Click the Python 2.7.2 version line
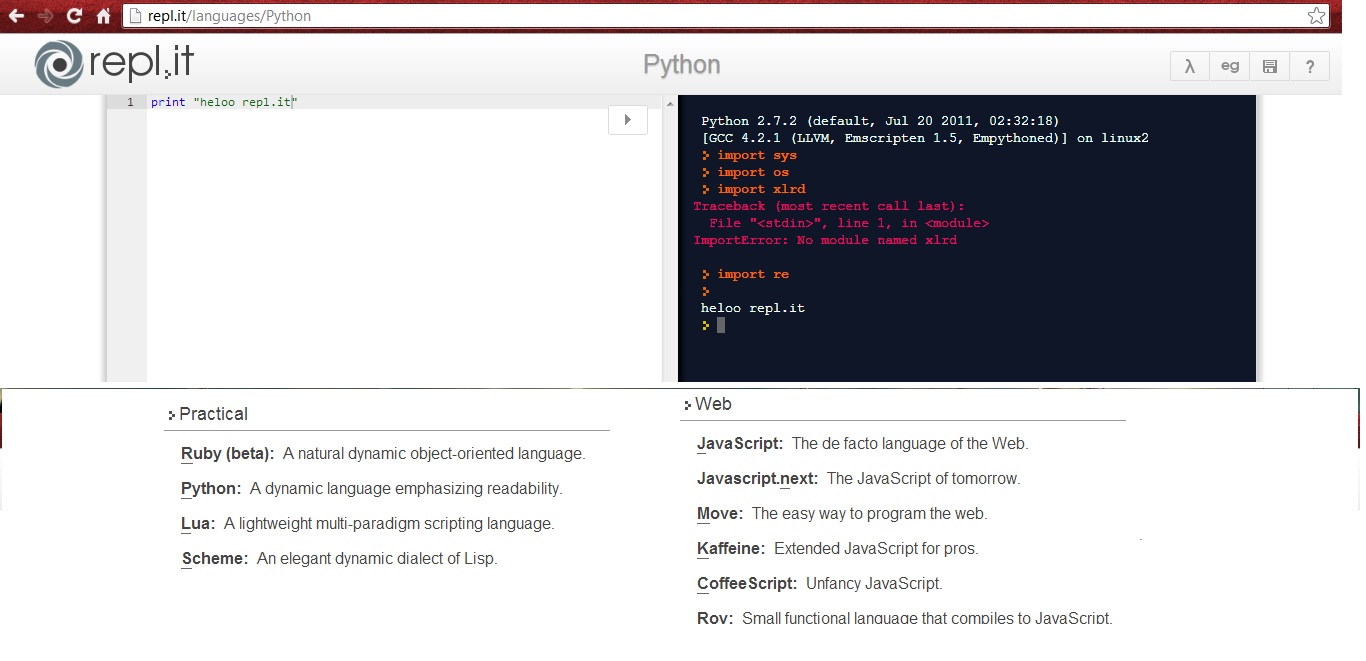The width and height of the screenshot is (1366, 661). (881, 121)
